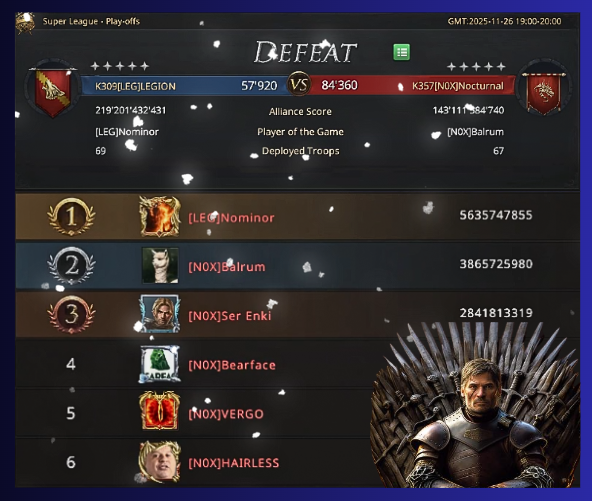592x501 pixels.
Task: Click the LEGION alliance wolf banner
Action: tap(53, 92)
